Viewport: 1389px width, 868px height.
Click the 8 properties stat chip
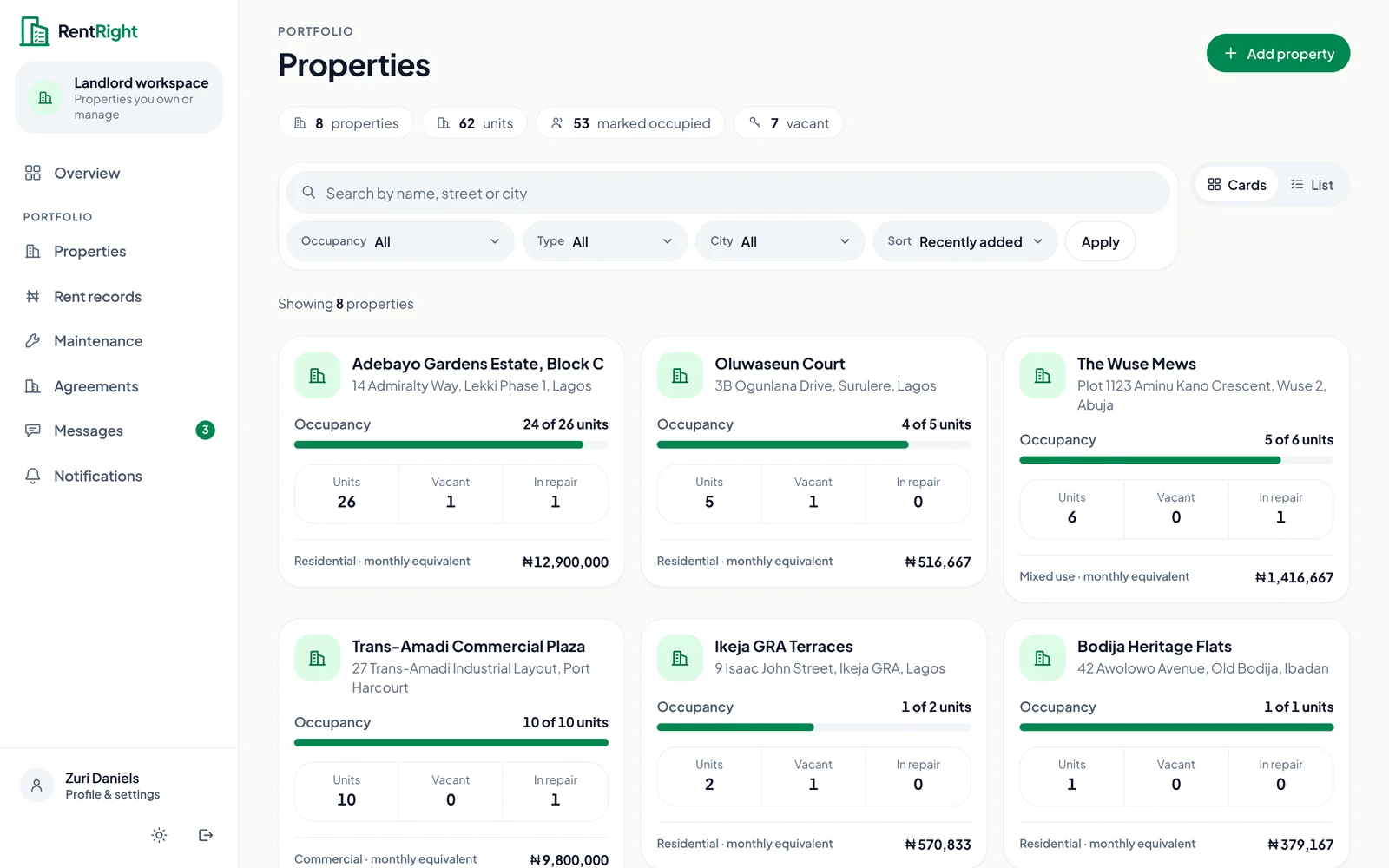[346, 123]
